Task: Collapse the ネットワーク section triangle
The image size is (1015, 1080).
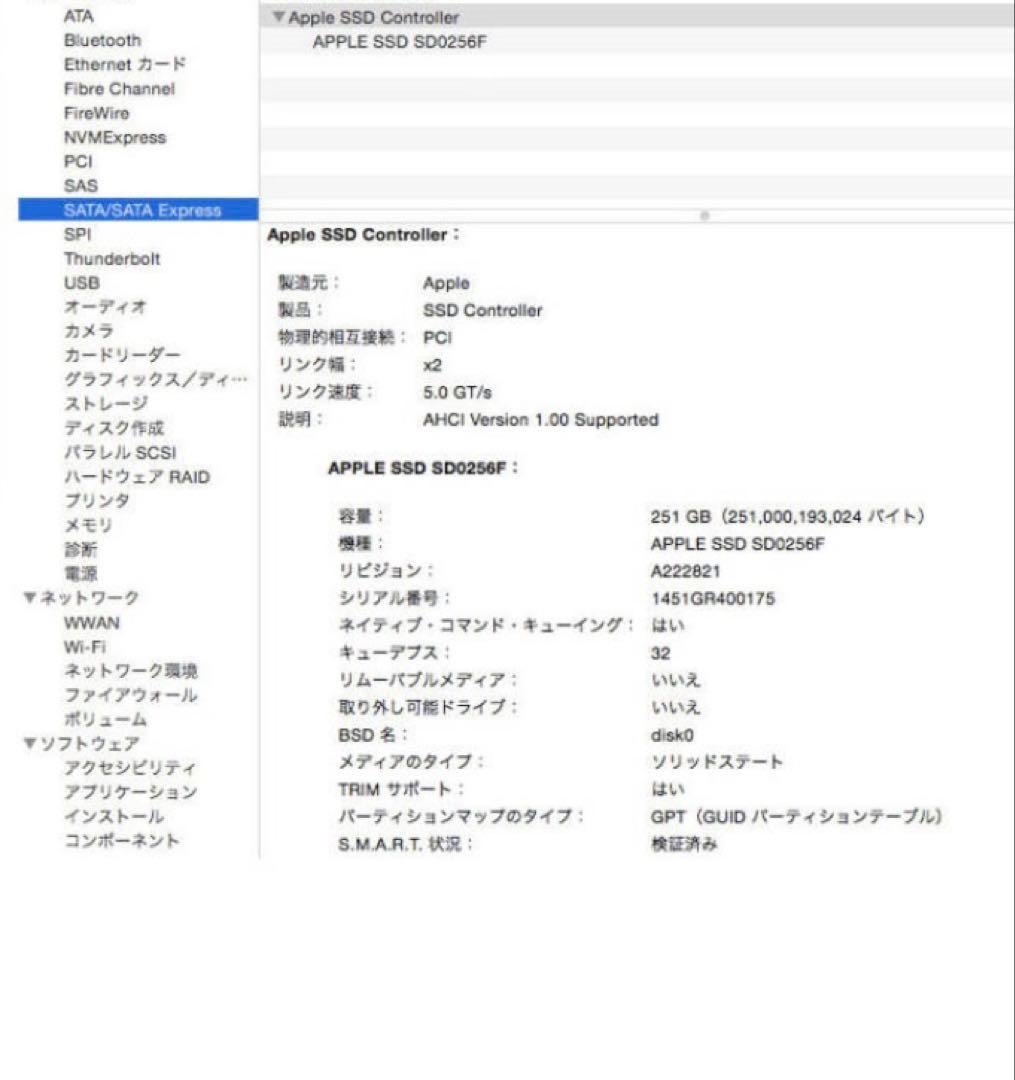Action: point(30,598)
